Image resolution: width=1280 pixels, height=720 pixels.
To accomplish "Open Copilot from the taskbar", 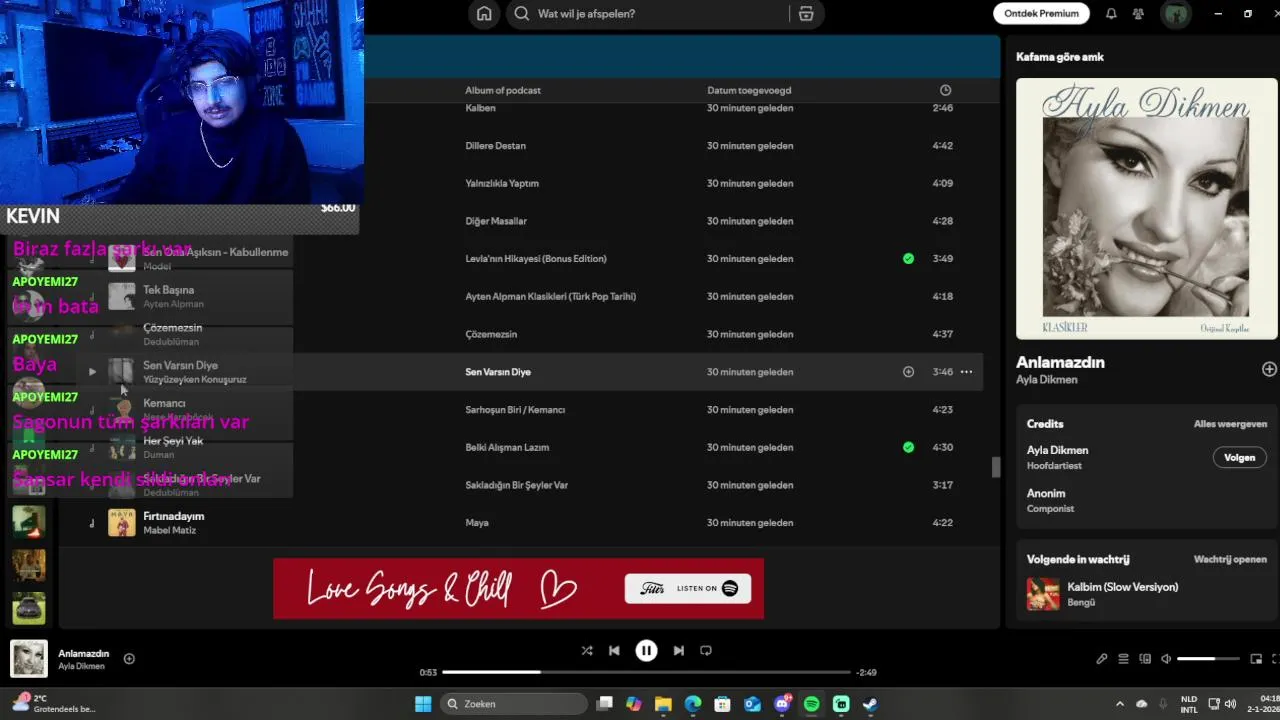I will click(634, 704).
